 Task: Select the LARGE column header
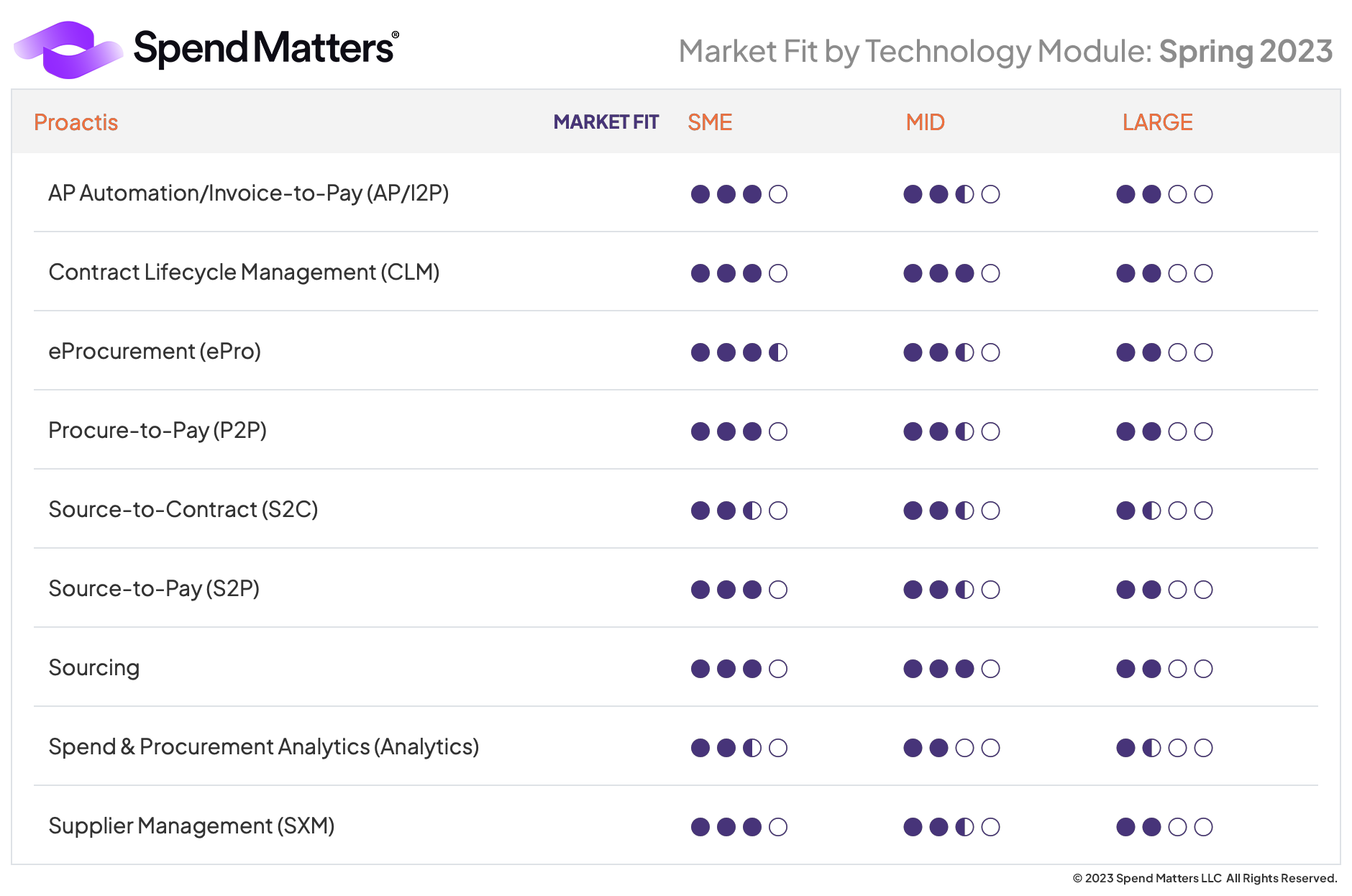point(1157,122)
